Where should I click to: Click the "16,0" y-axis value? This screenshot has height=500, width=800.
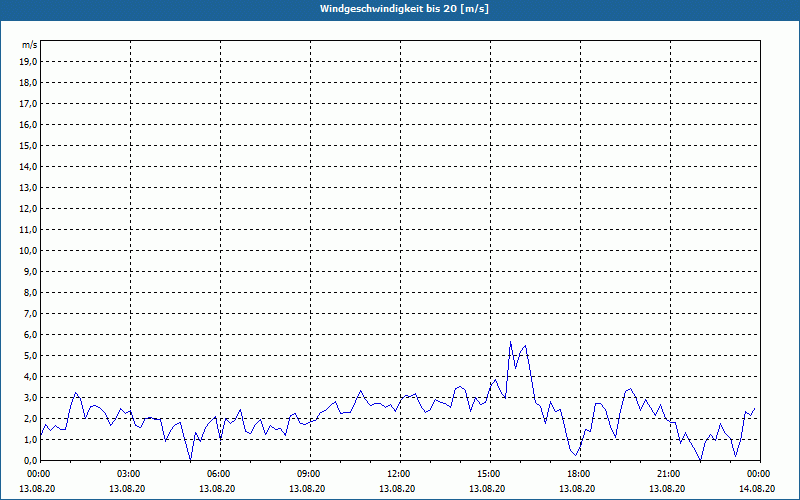(28, 124)
